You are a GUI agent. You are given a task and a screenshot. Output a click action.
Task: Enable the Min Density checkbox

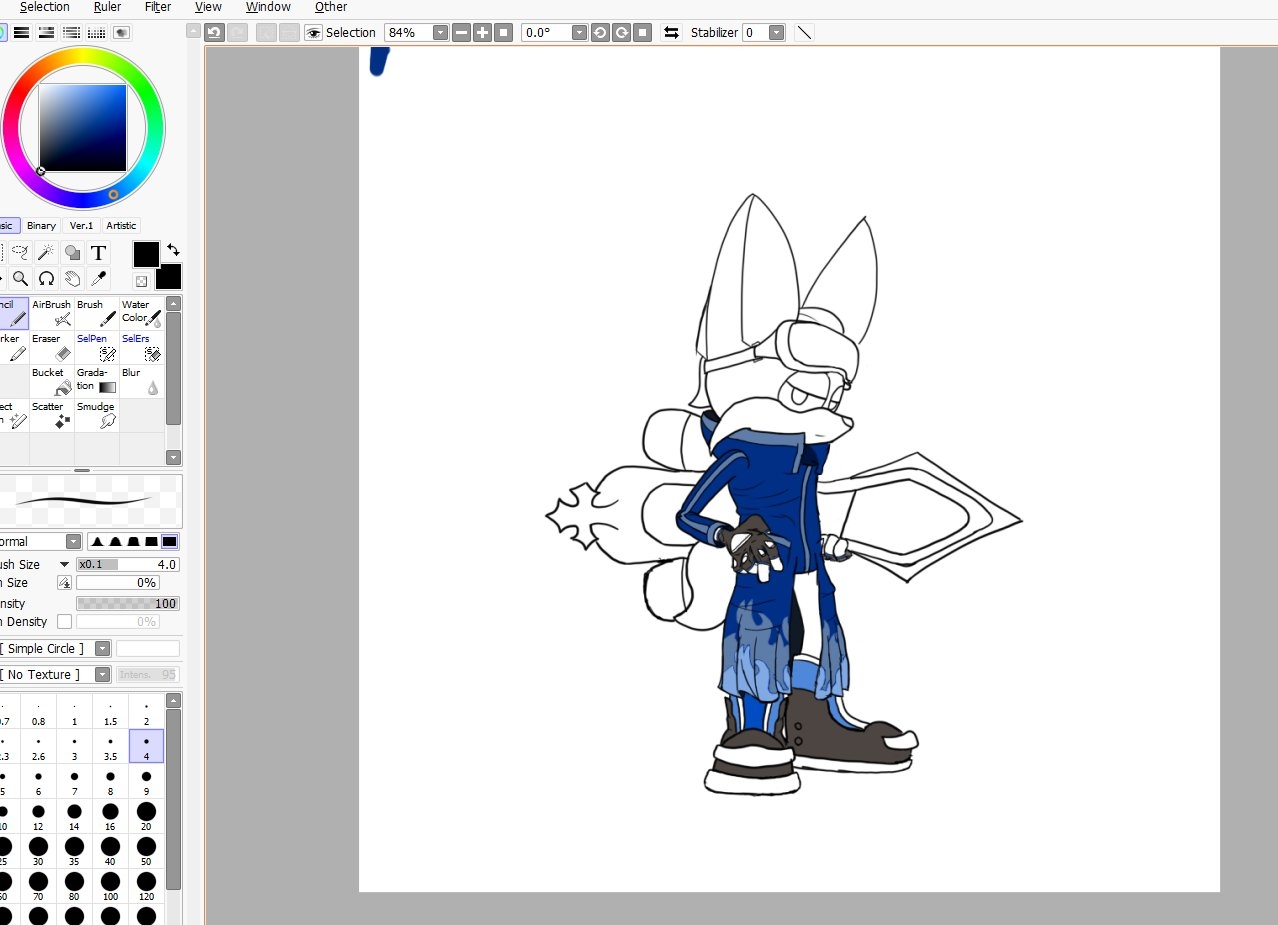65,622
